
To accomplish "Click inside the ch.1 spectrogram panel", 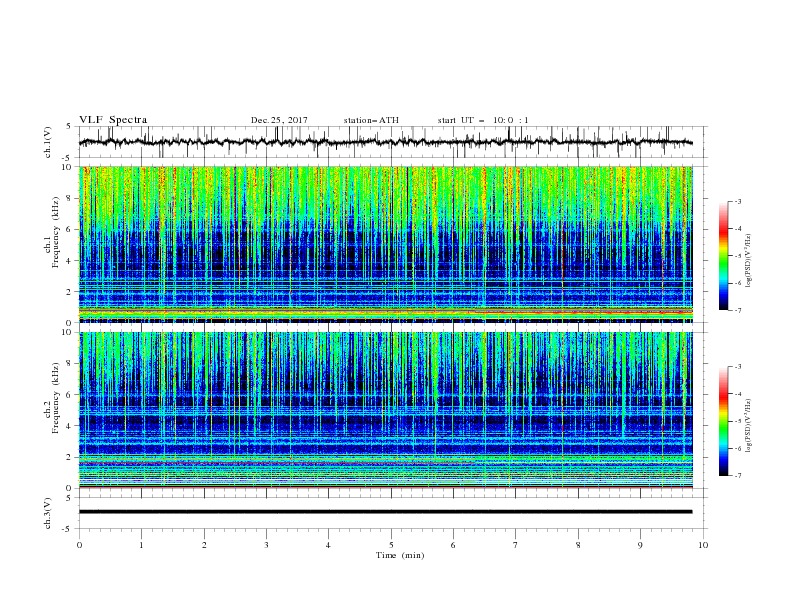I will click(x=385, y=244).
